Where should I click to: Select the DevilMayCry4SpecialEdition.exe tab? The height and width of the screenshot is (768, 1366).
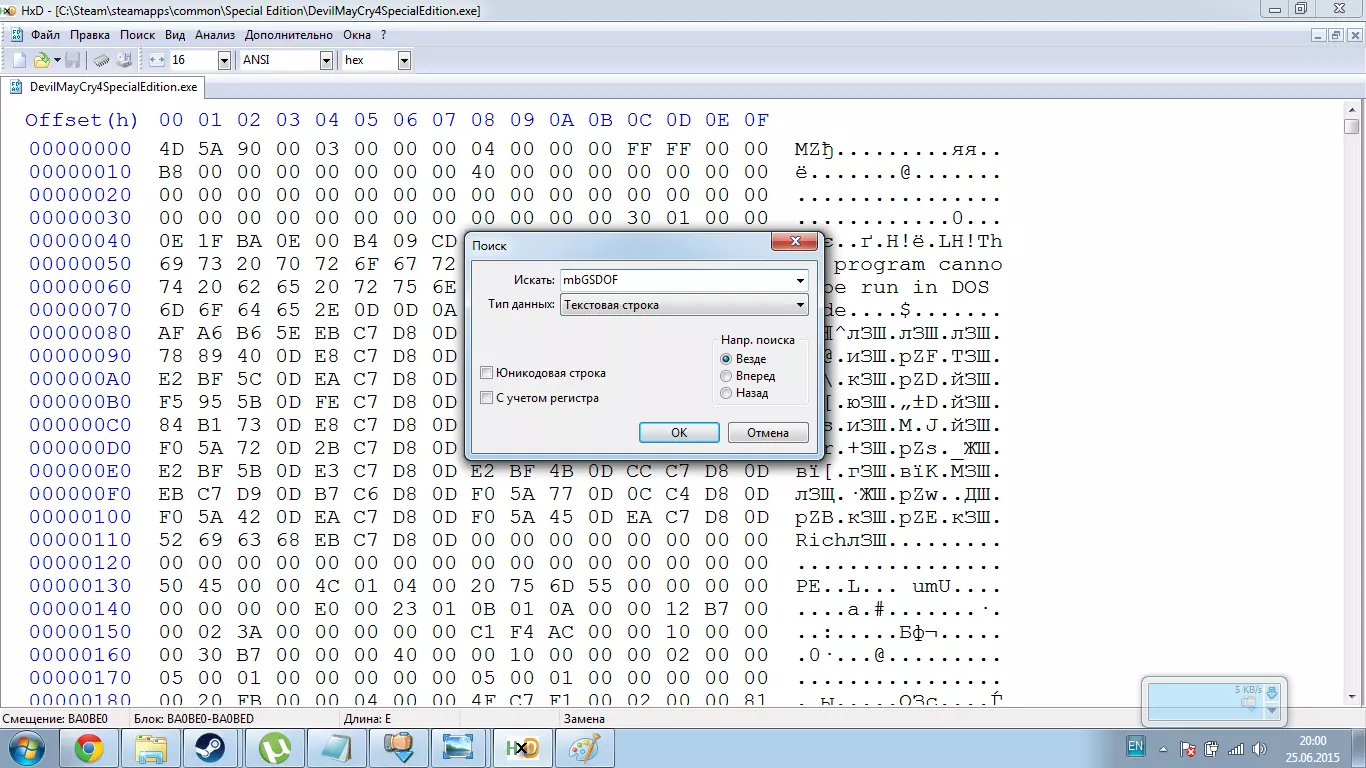tap(103, 87)
